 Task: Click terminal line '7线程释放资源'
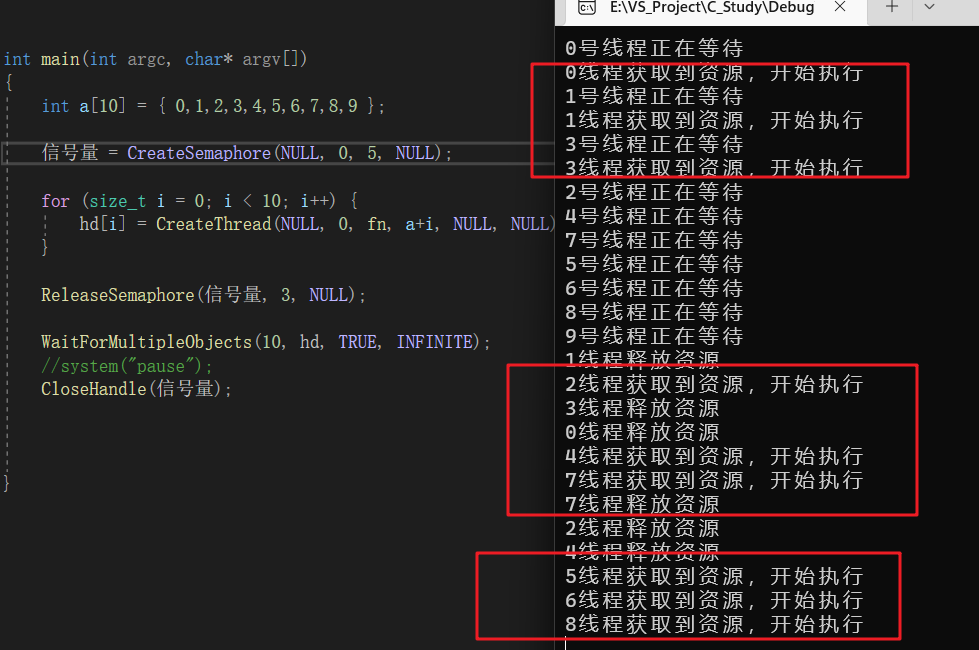642,504
